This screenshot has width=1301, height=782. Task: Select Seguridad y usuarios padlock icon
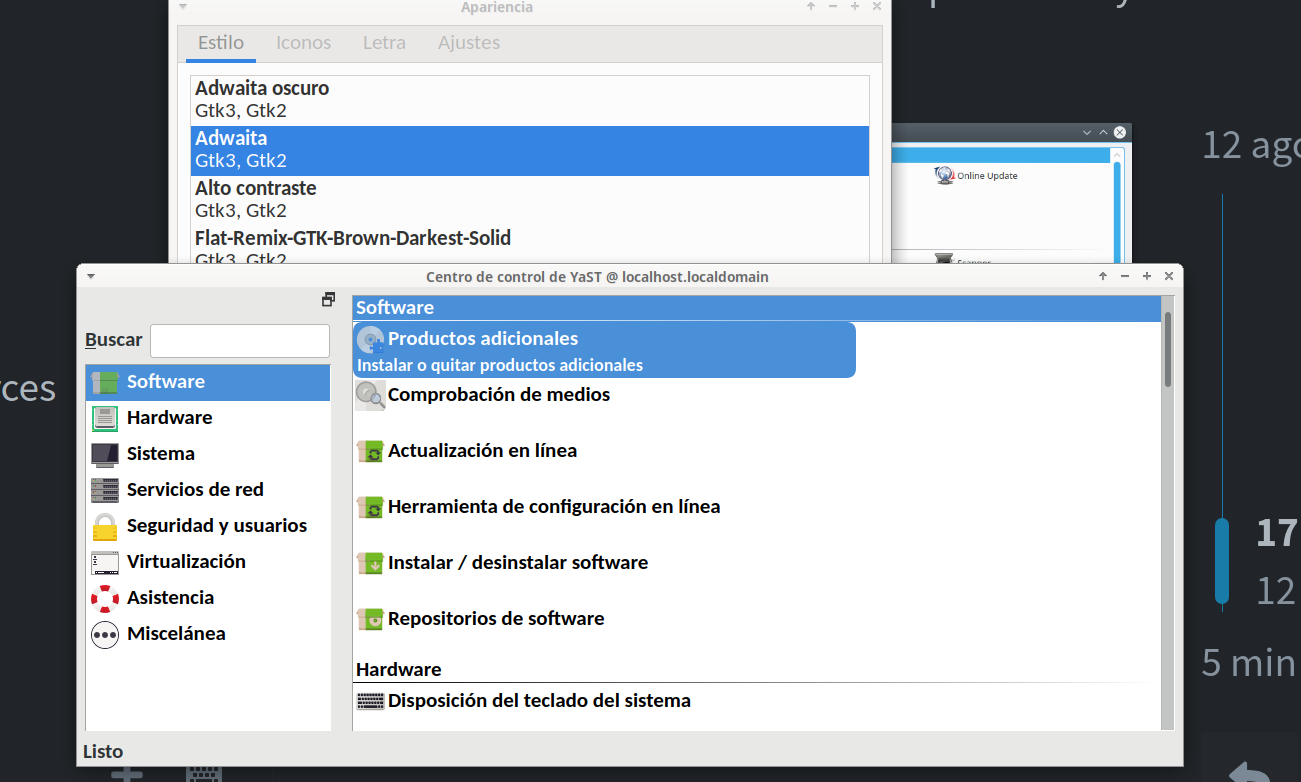coord(105,526)
